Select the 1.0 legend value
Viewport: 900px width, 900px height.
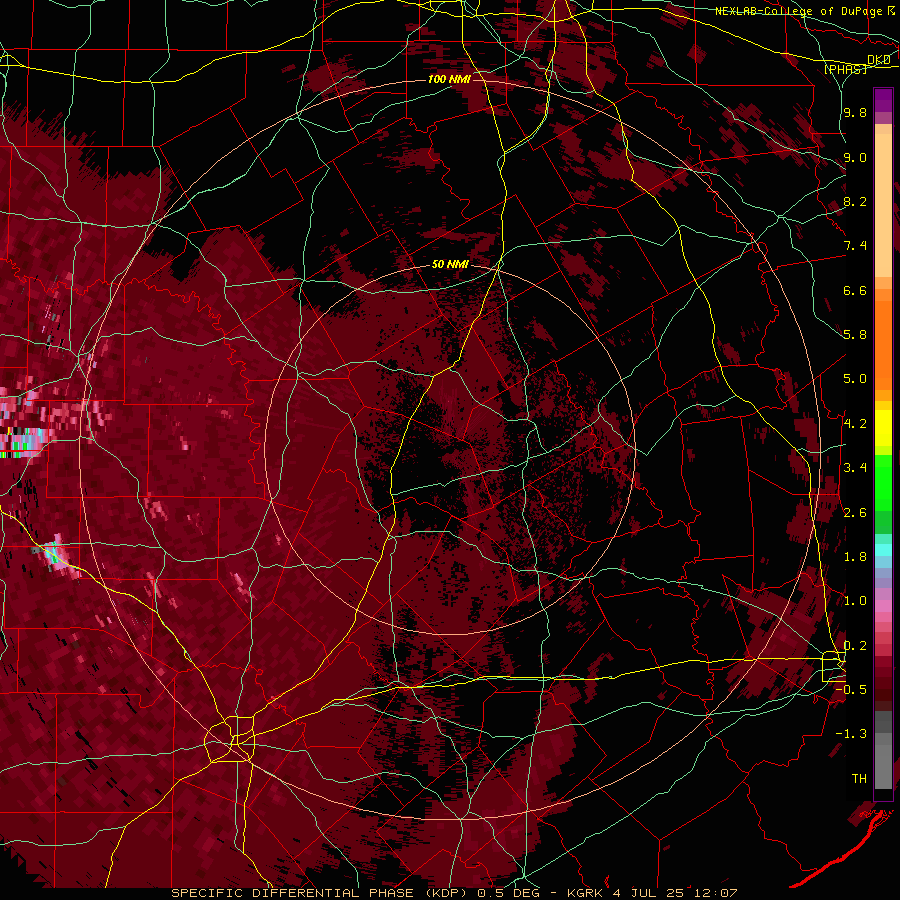(x=855, y=601)
